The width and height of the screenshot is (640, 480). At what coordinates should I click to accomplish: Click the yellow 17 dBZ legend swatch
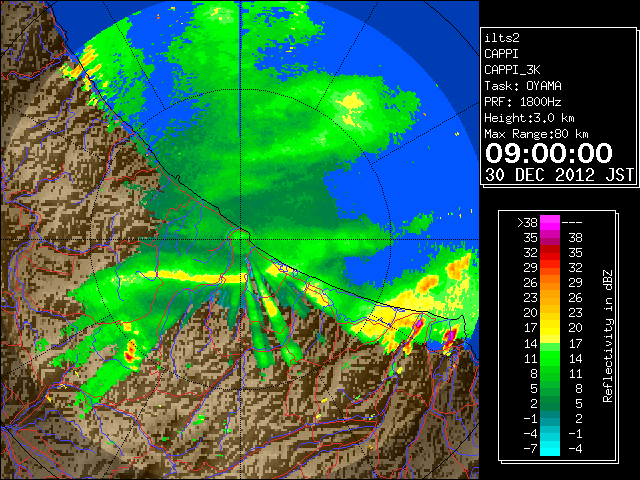click(x=550, y=328)
